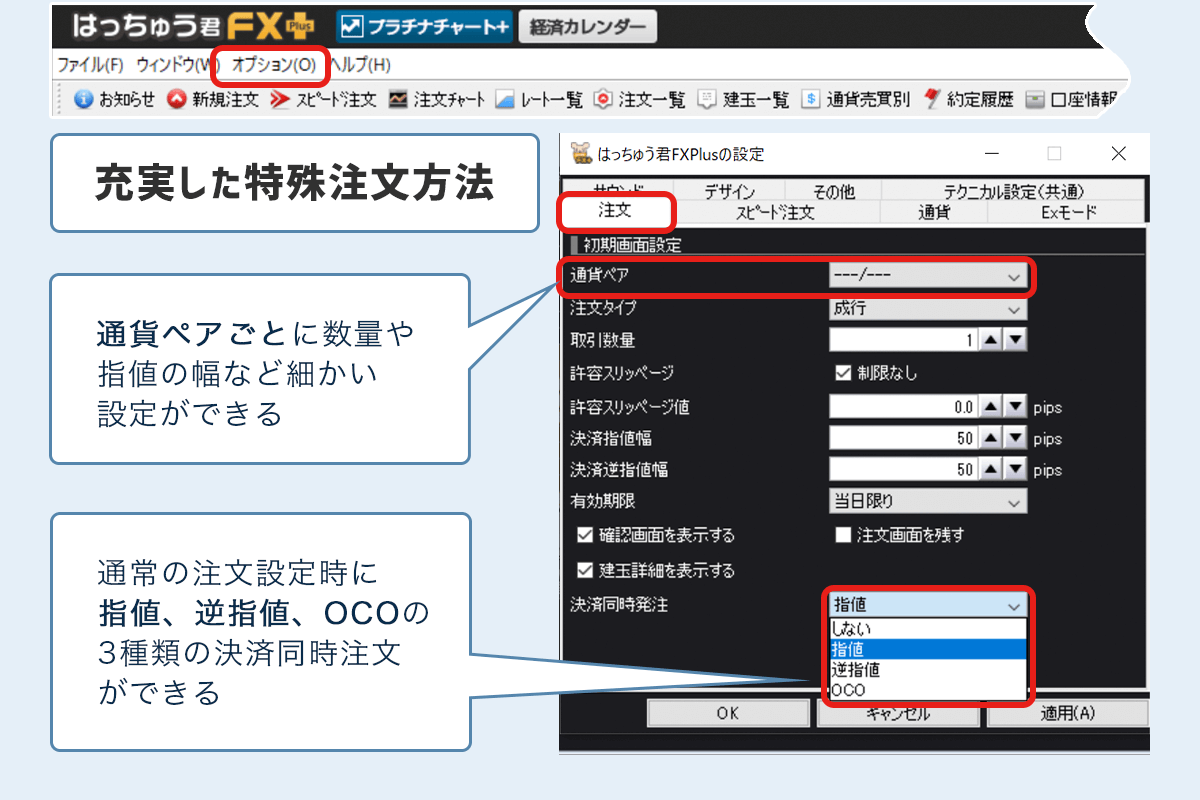Select 指値 option in the dropdown list
This screenshot has height=800, width=1200.
coord(928,649)
